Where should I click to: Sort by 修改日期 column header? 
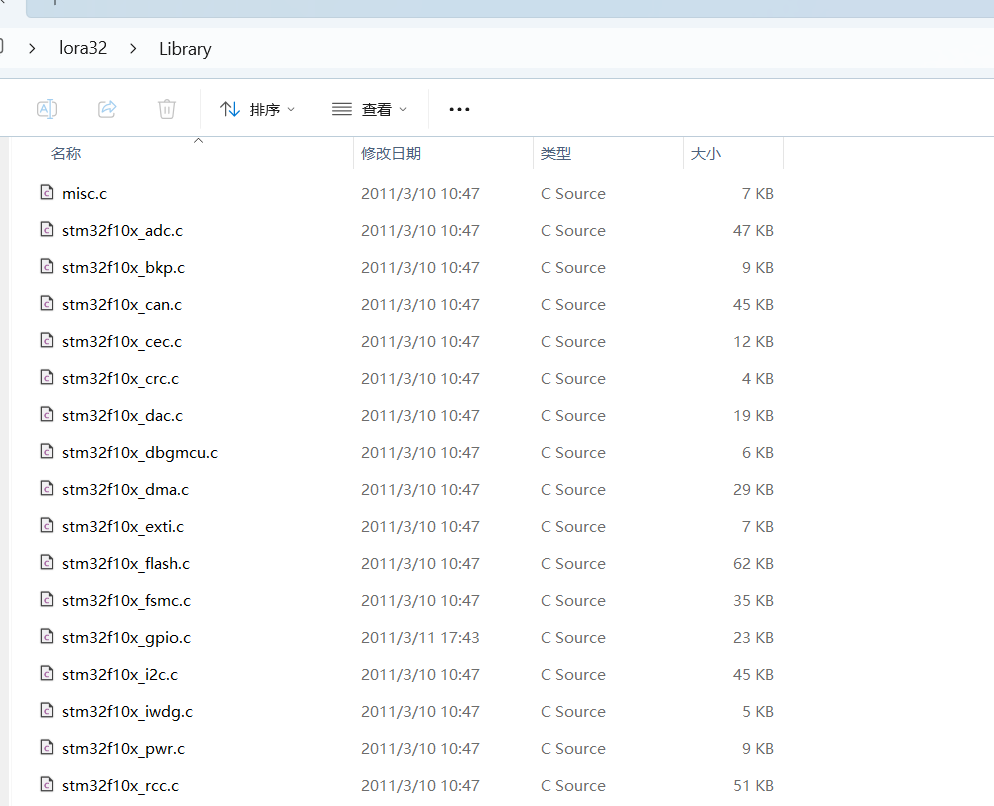point(391,153)
